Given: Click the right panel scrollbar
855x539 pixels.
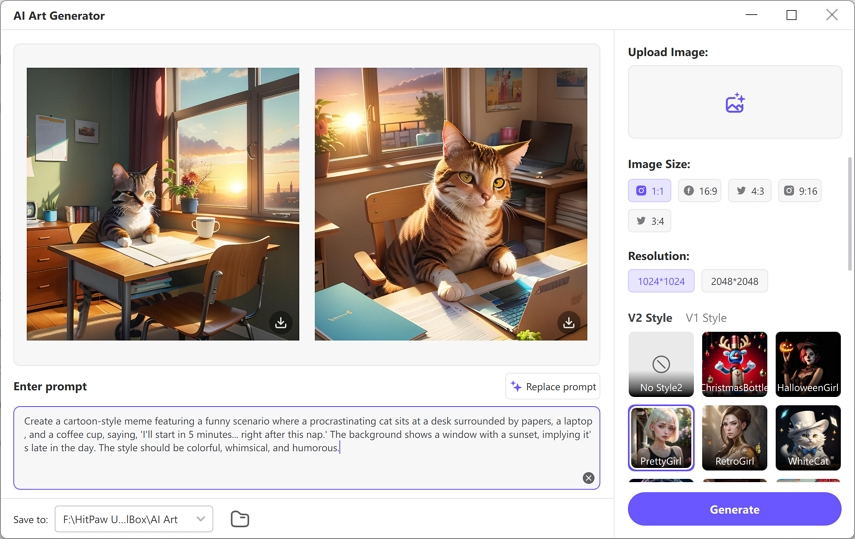Looking at the screenshot, I should coord(850,213).
